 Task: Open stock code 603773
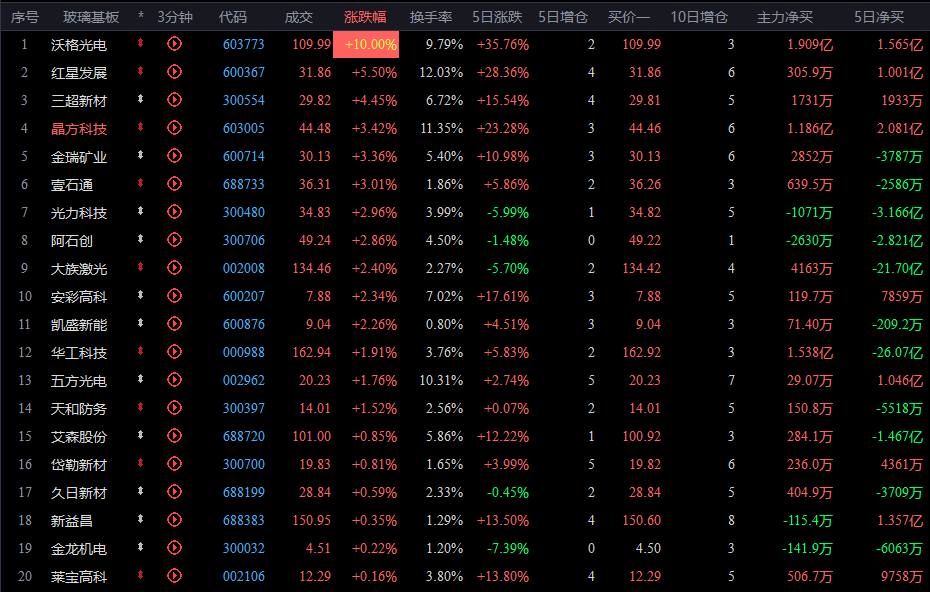click(x=244, y=44)
